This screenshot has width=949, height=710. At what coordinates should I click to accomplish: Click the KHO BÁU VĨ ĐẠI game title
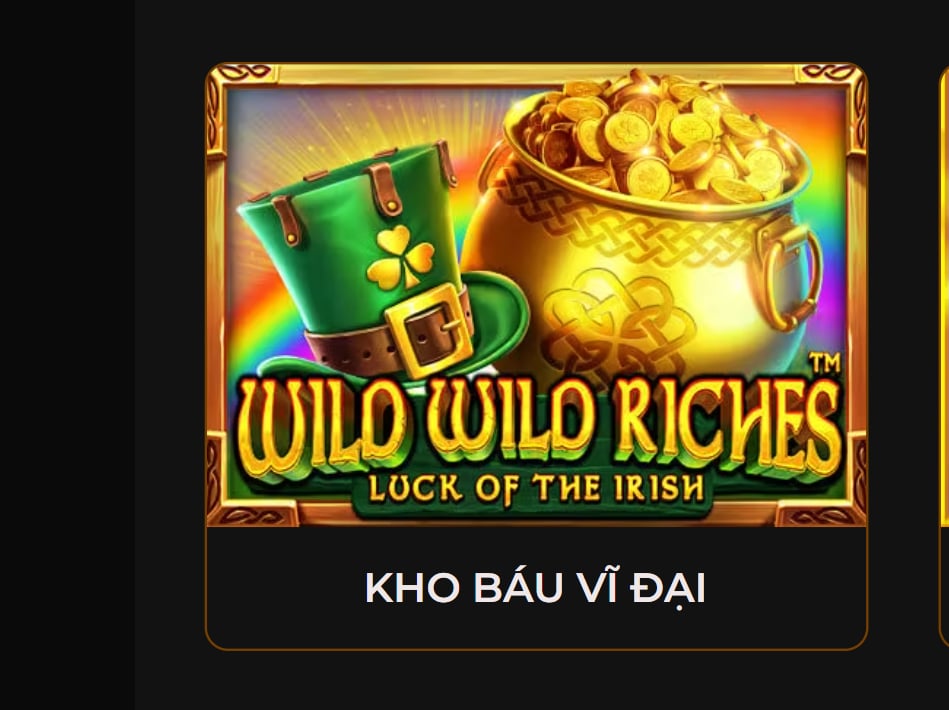536,588
